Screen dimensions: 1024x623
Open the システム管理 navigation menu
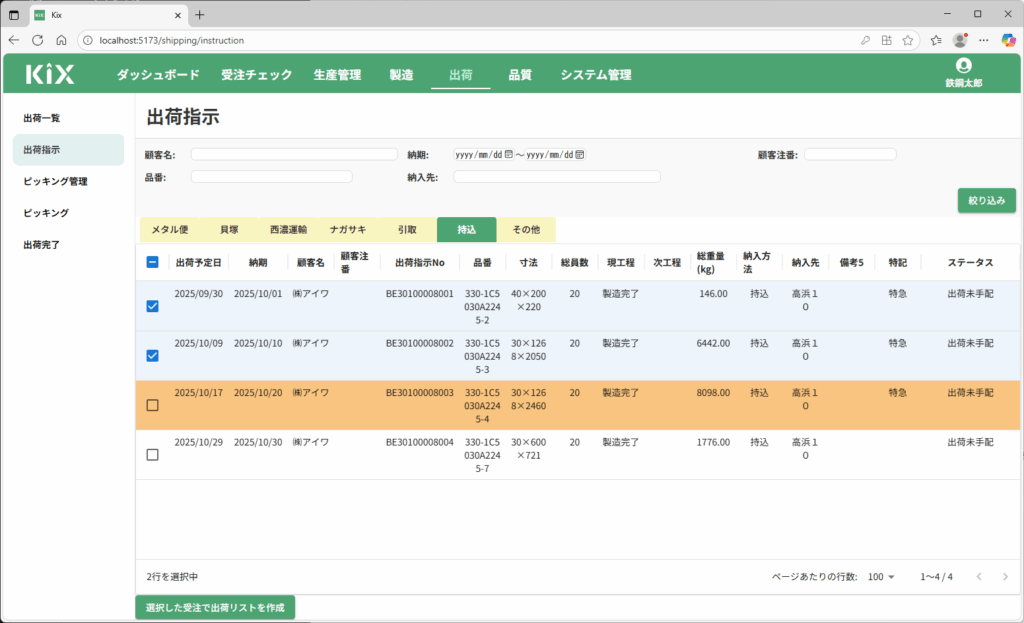point(595,75)
